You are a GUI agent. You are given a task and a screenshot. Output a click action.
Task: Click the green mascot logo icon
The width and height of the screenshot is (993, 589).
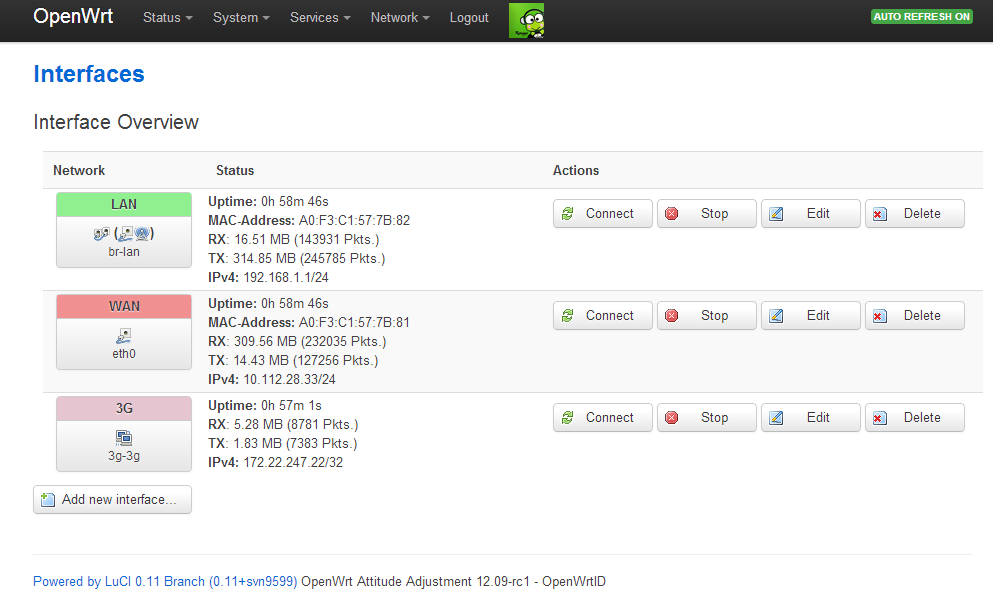coord(526,20)
